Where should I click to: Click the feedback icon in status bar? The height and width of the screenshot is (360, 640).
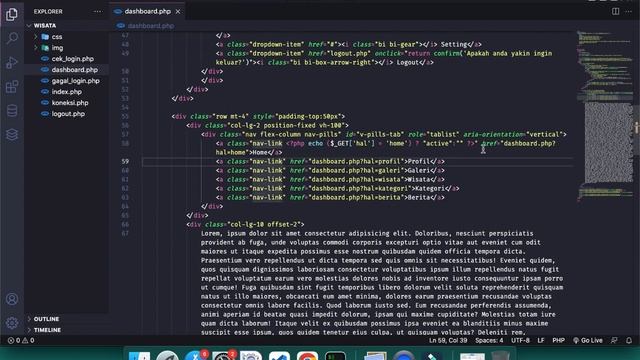pos(614,340)
